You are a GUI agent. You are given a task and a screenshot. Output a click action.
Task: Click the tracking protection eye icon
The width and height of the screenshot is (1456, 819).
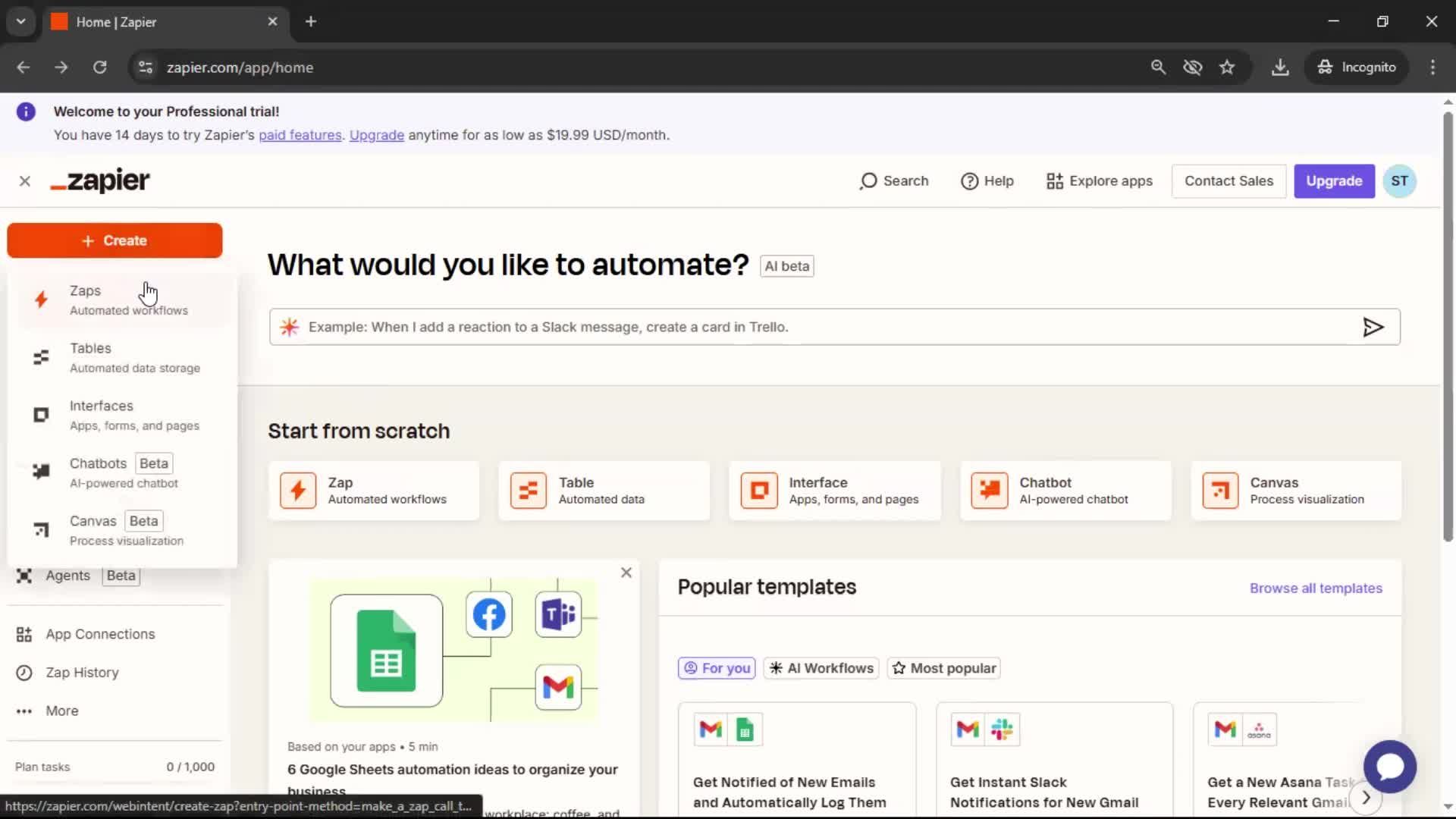click(1193, 67)
